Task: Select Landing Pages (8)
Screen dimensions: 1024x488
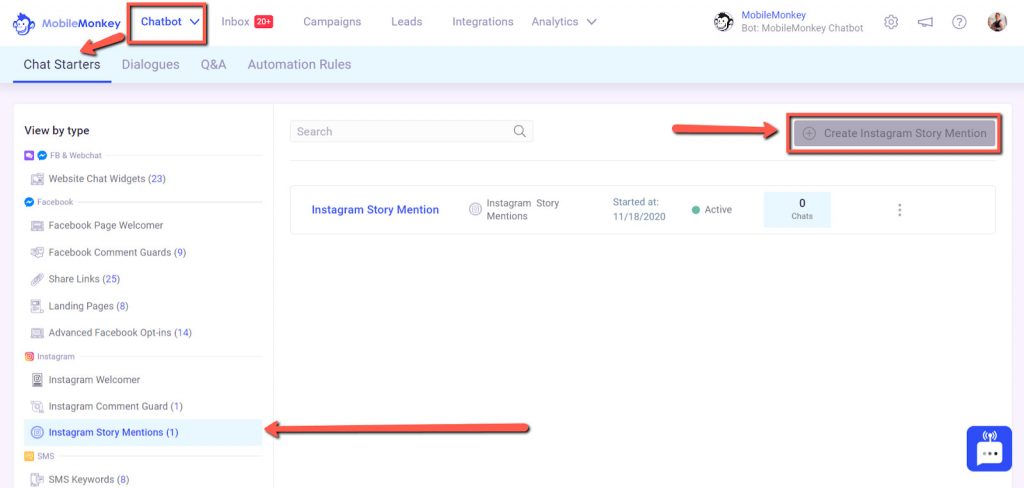Action: coord(88,306)
